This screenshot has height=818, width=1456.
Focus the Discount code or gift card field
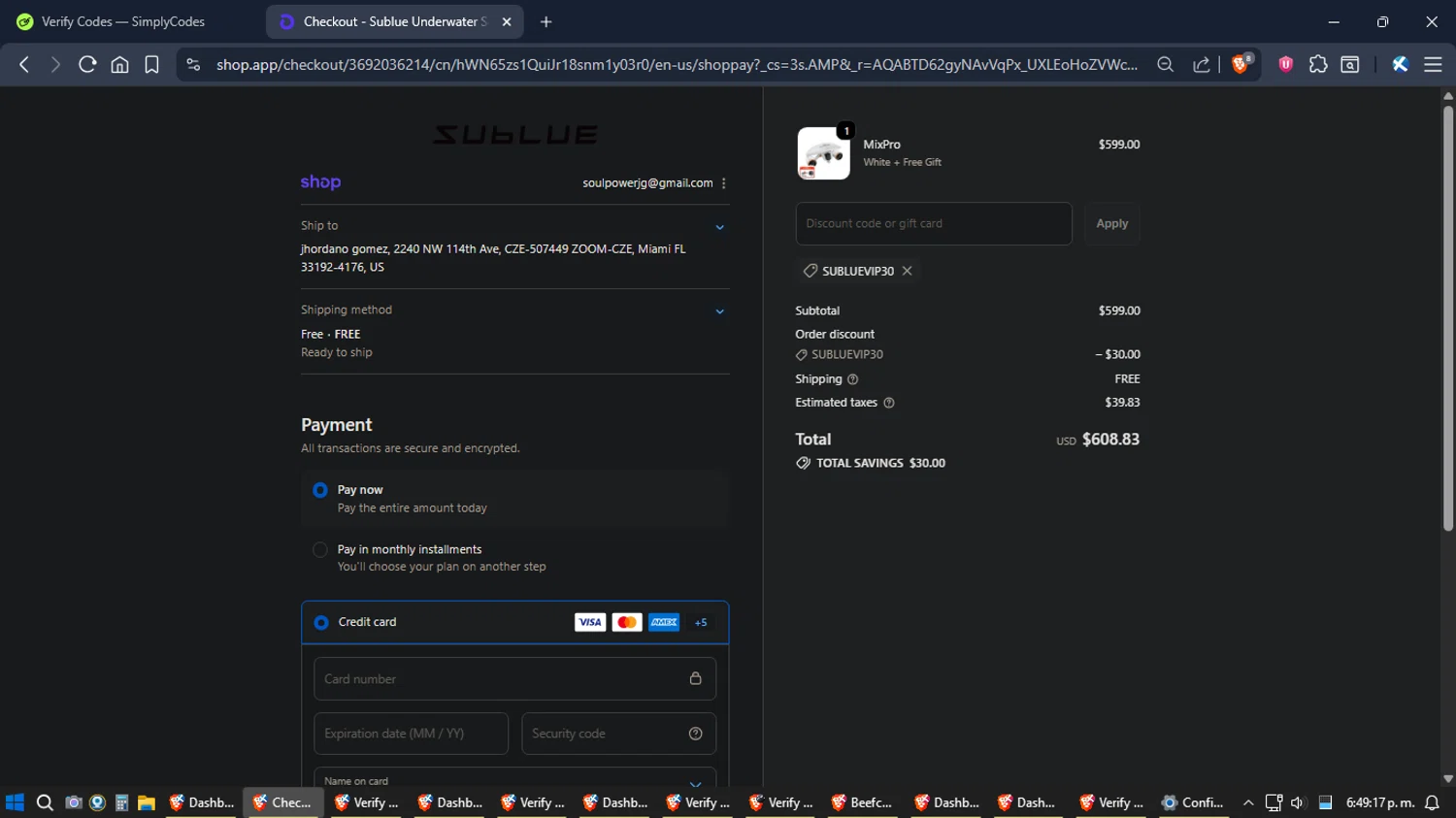coord(934,223)
